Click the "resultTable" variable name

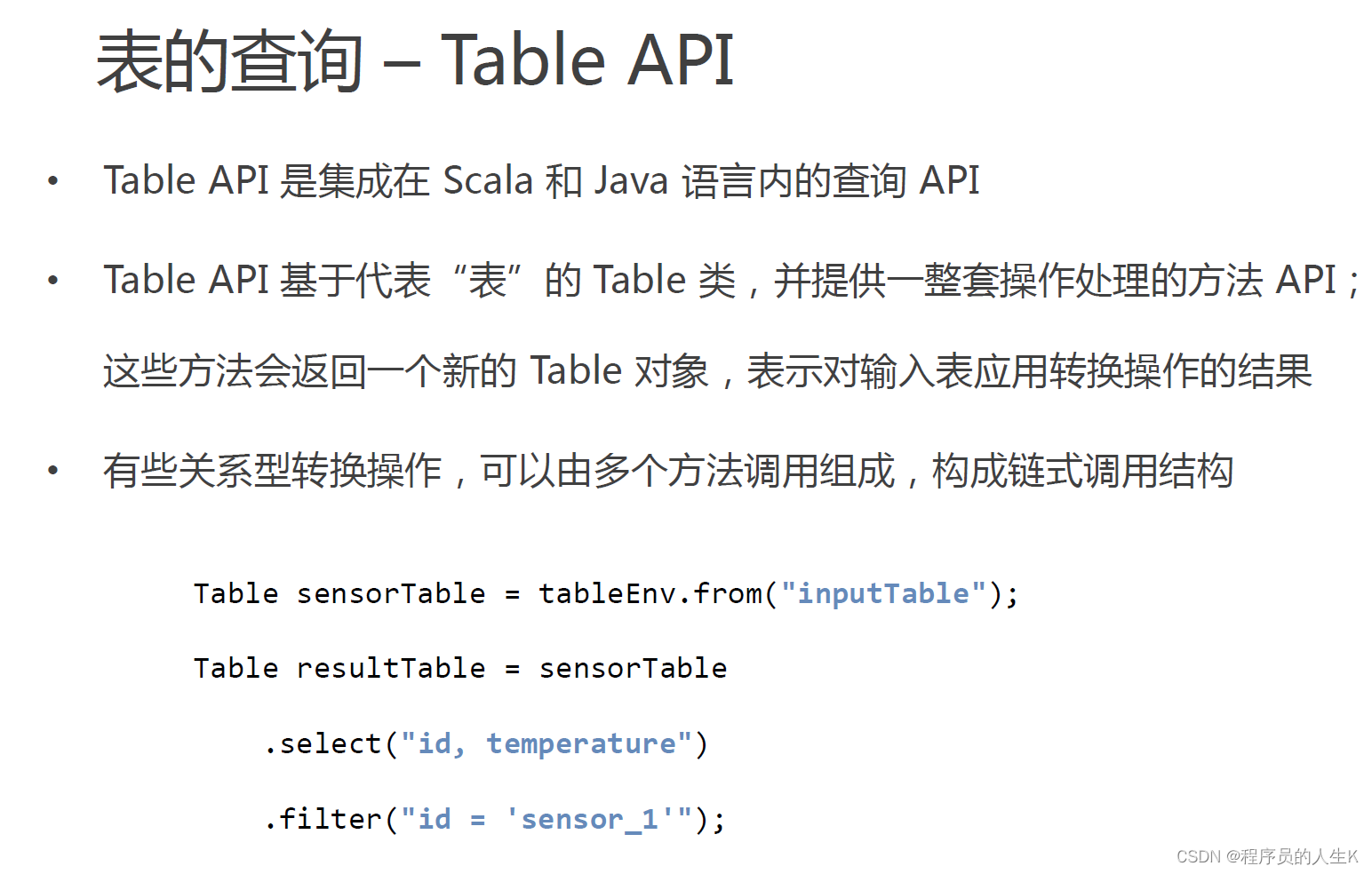pyautogui.click(x=391, y=668)
